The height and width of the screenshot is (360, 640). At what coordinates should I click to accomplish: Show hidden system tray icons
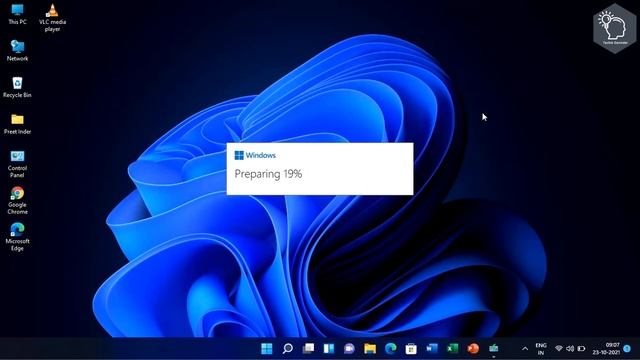click(525, 349)
